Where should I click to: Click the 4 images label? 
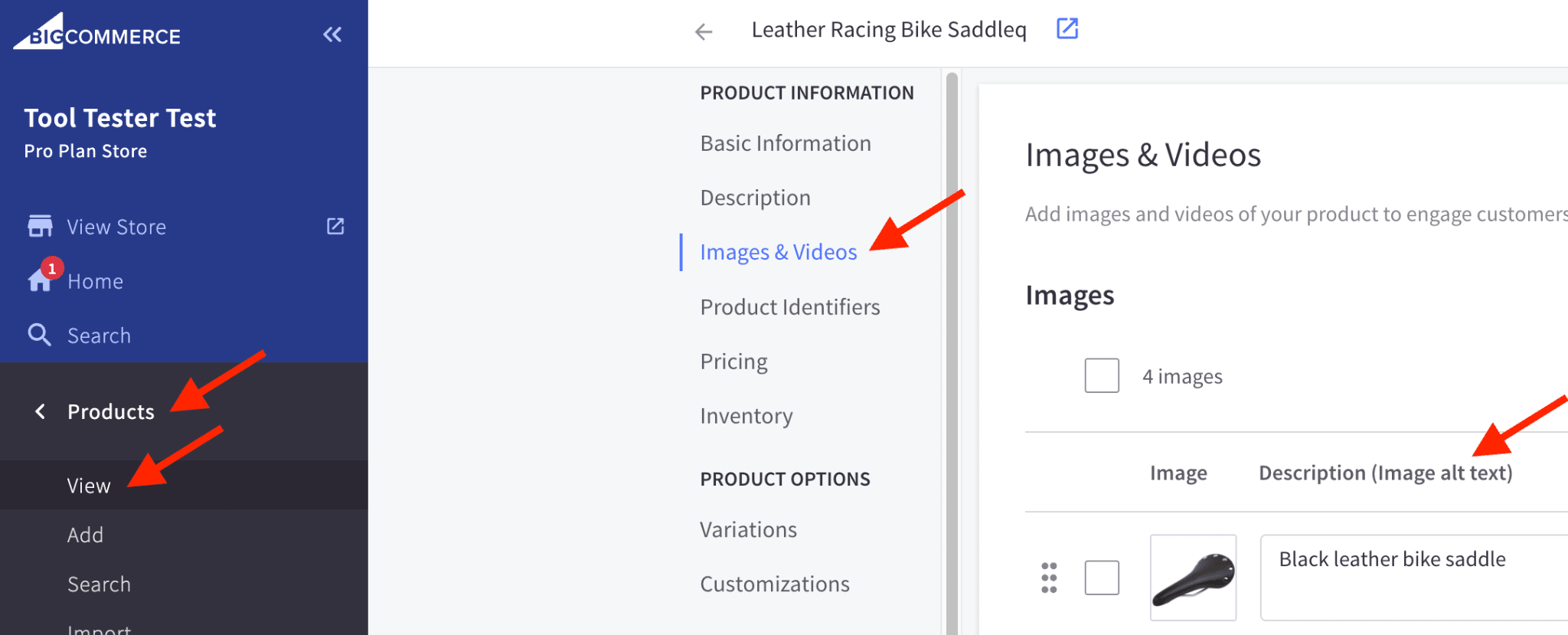click(x=1182, y=376)
